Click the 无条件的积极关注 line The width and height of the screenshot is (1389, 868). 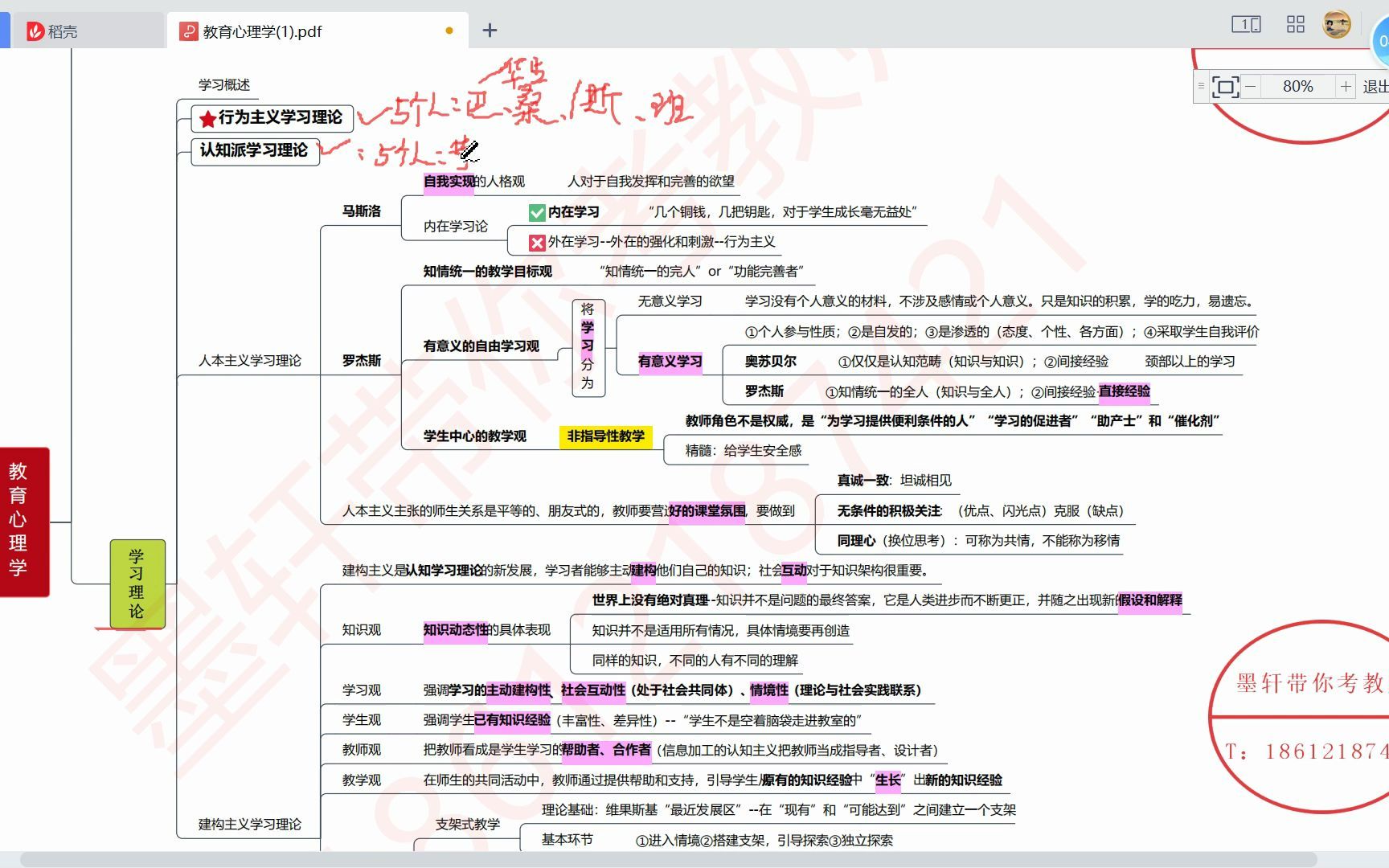981,510
